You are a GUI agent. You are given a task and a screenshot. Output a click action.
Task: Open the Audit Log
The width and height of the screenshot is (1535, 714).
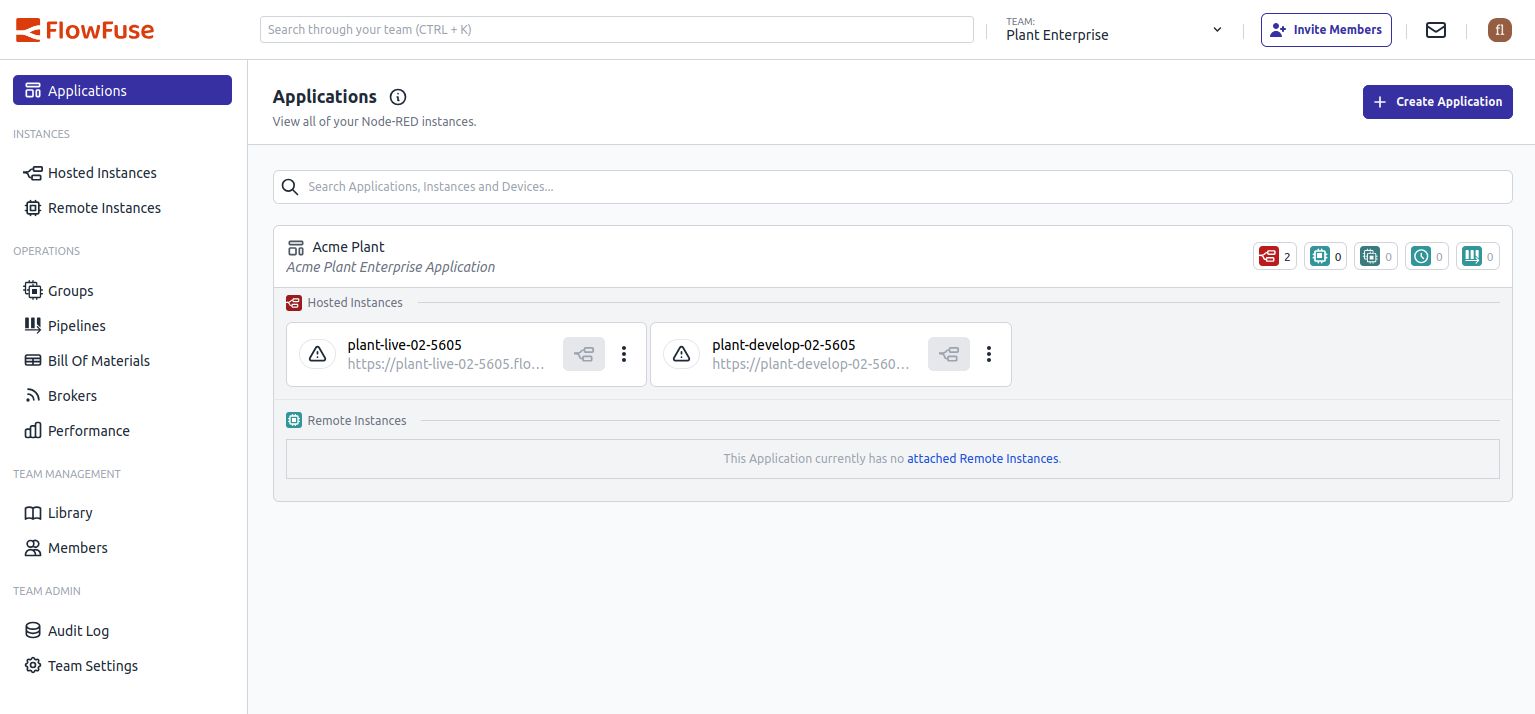point(77,630)
